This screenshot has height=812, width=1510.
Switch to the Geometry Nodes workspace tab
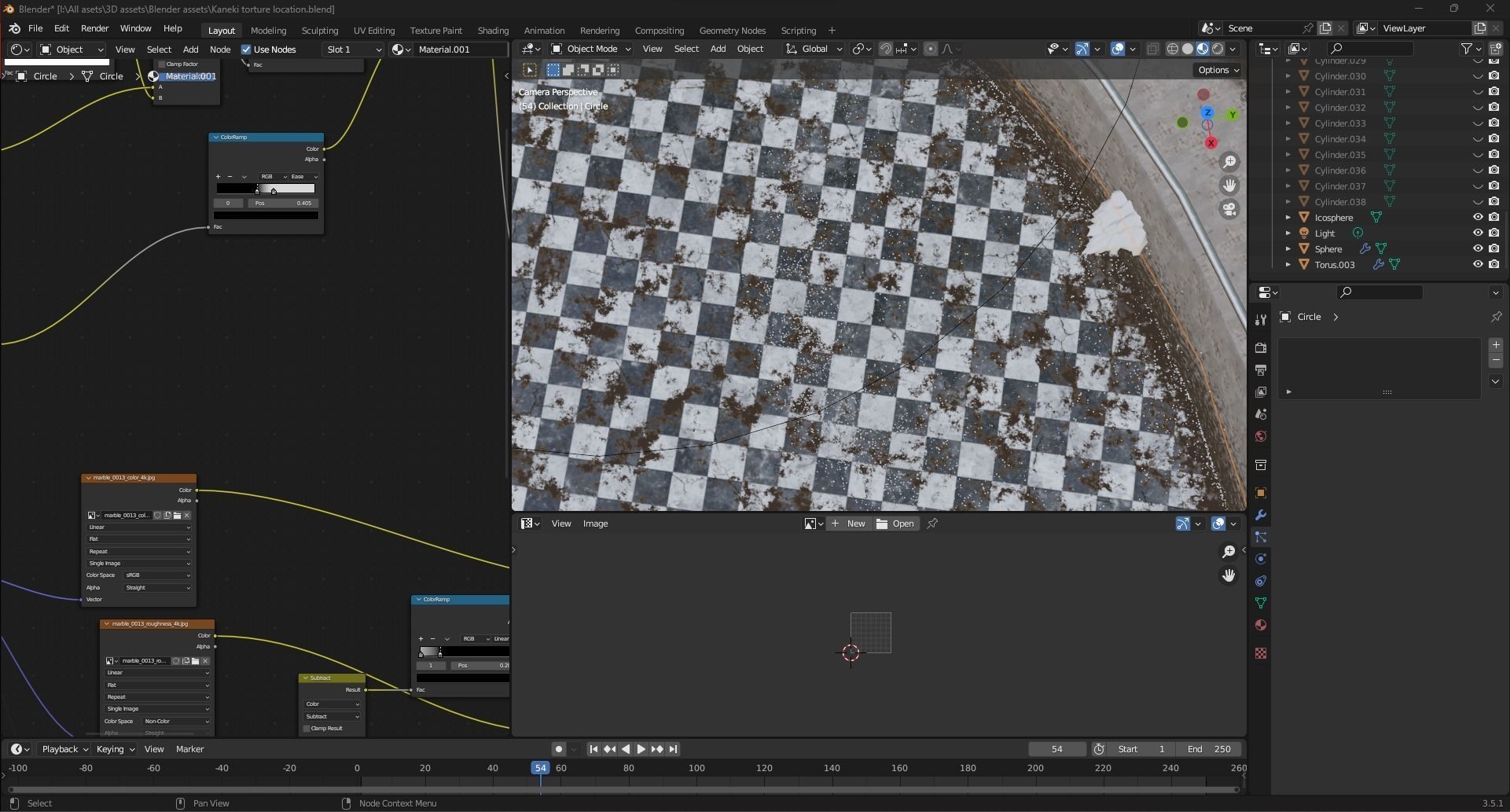pos(732,31)
